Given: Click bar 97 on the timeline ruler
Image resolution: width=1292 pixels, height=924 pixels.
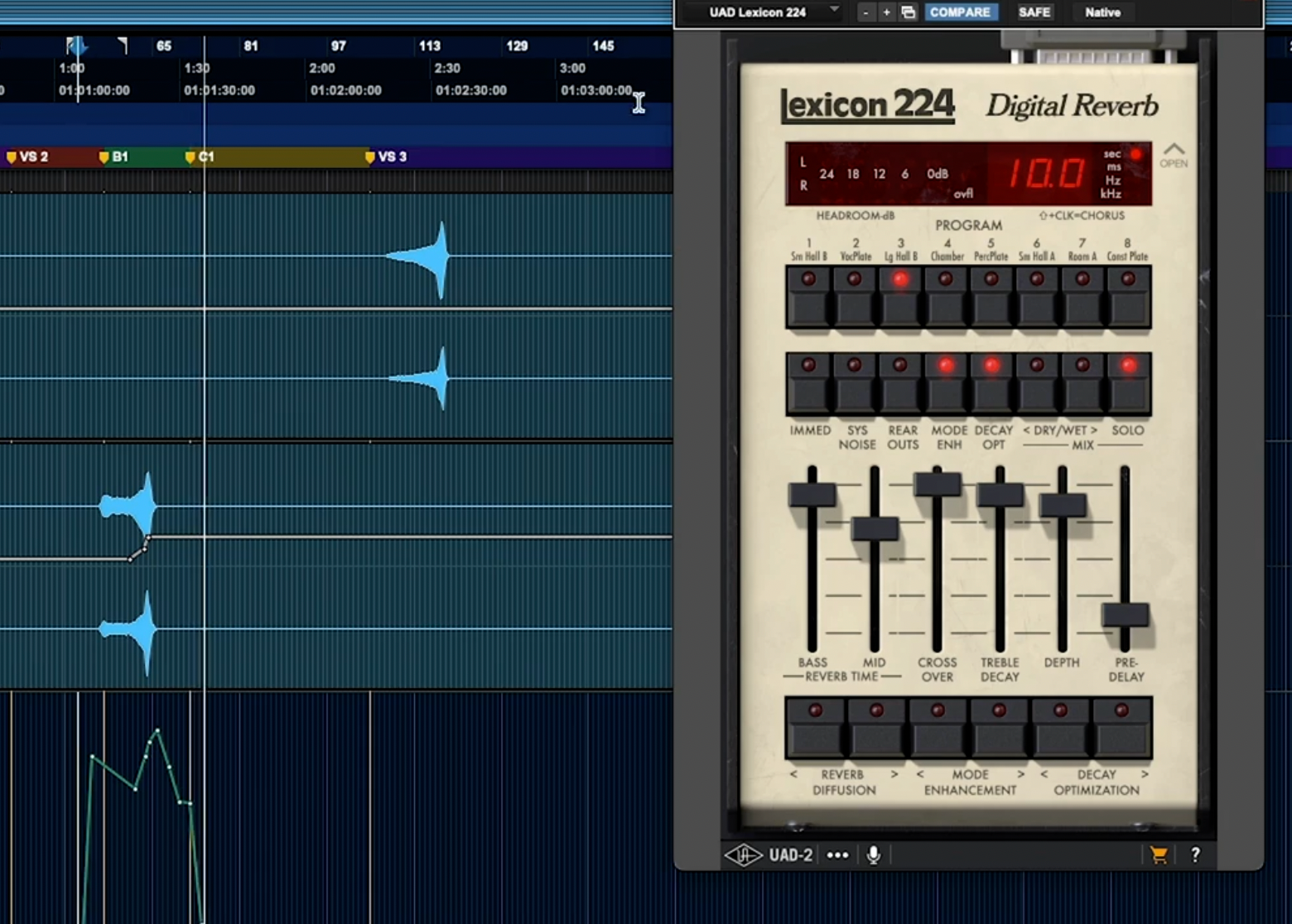Looking at the screenshot, I should coord(338,46).
